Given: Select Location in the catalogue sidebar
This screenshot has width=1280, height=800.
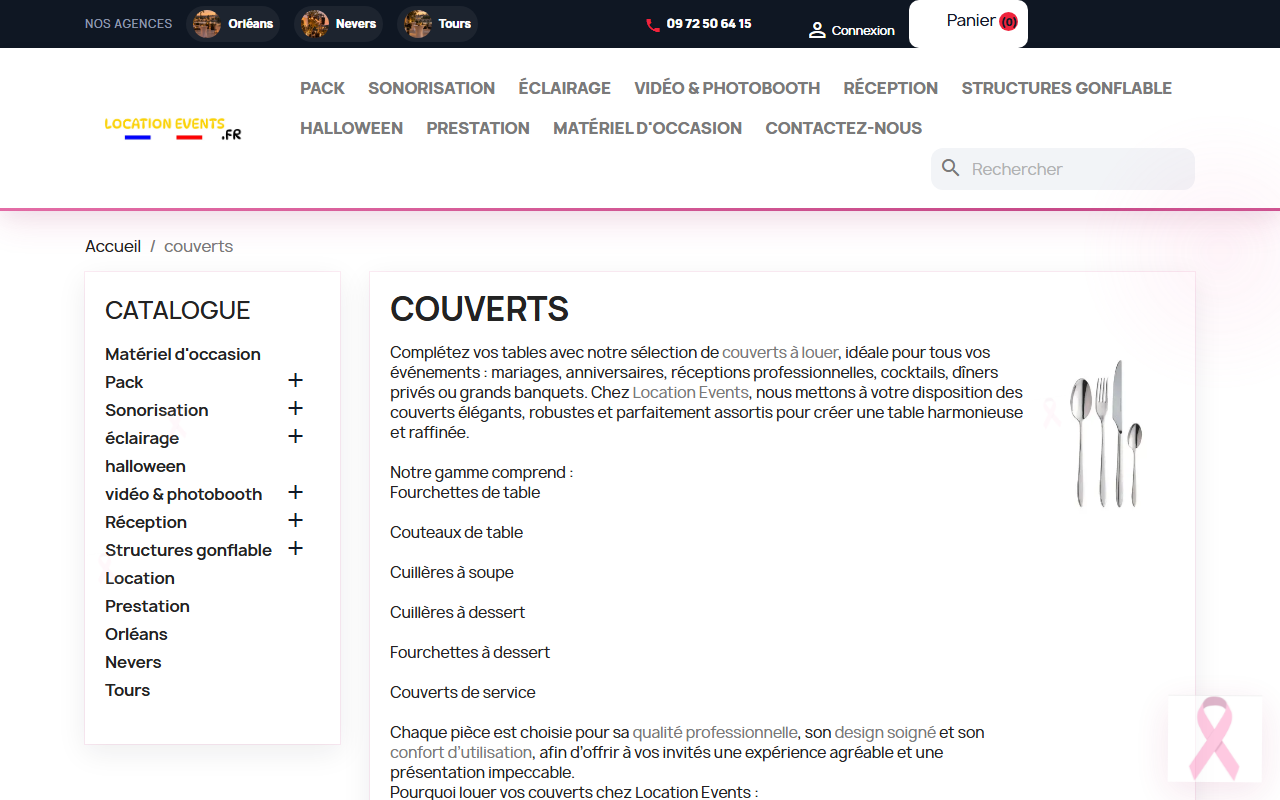Looking at the screenshot, I should pos(140,578).
